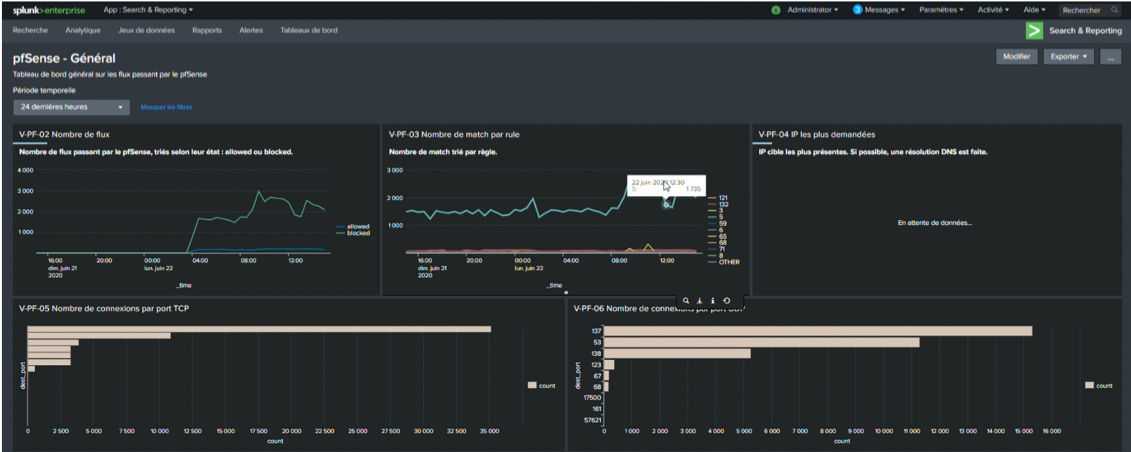Click count legend in TCP port chart
Viewport: 1131px width, 452px height.
click(x=541, y=386)
